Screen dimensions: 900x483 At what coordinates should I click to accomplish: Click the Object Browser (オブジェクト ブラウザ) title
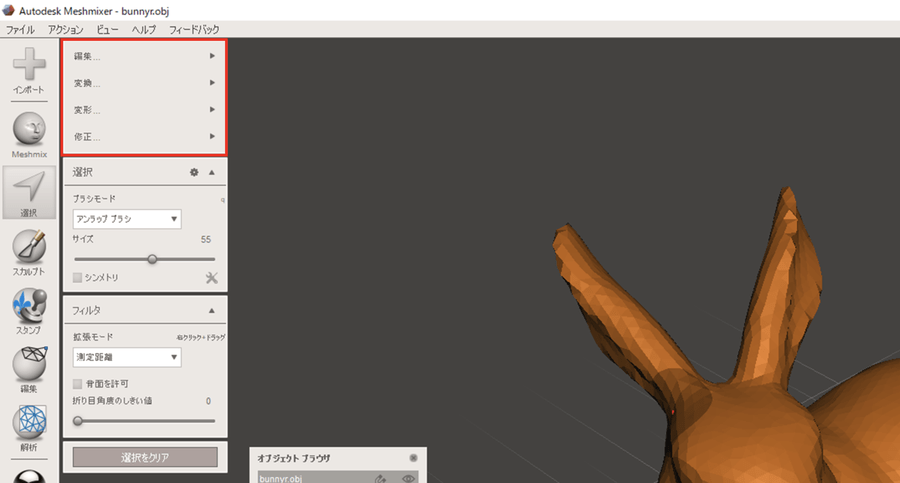point(294,458)
